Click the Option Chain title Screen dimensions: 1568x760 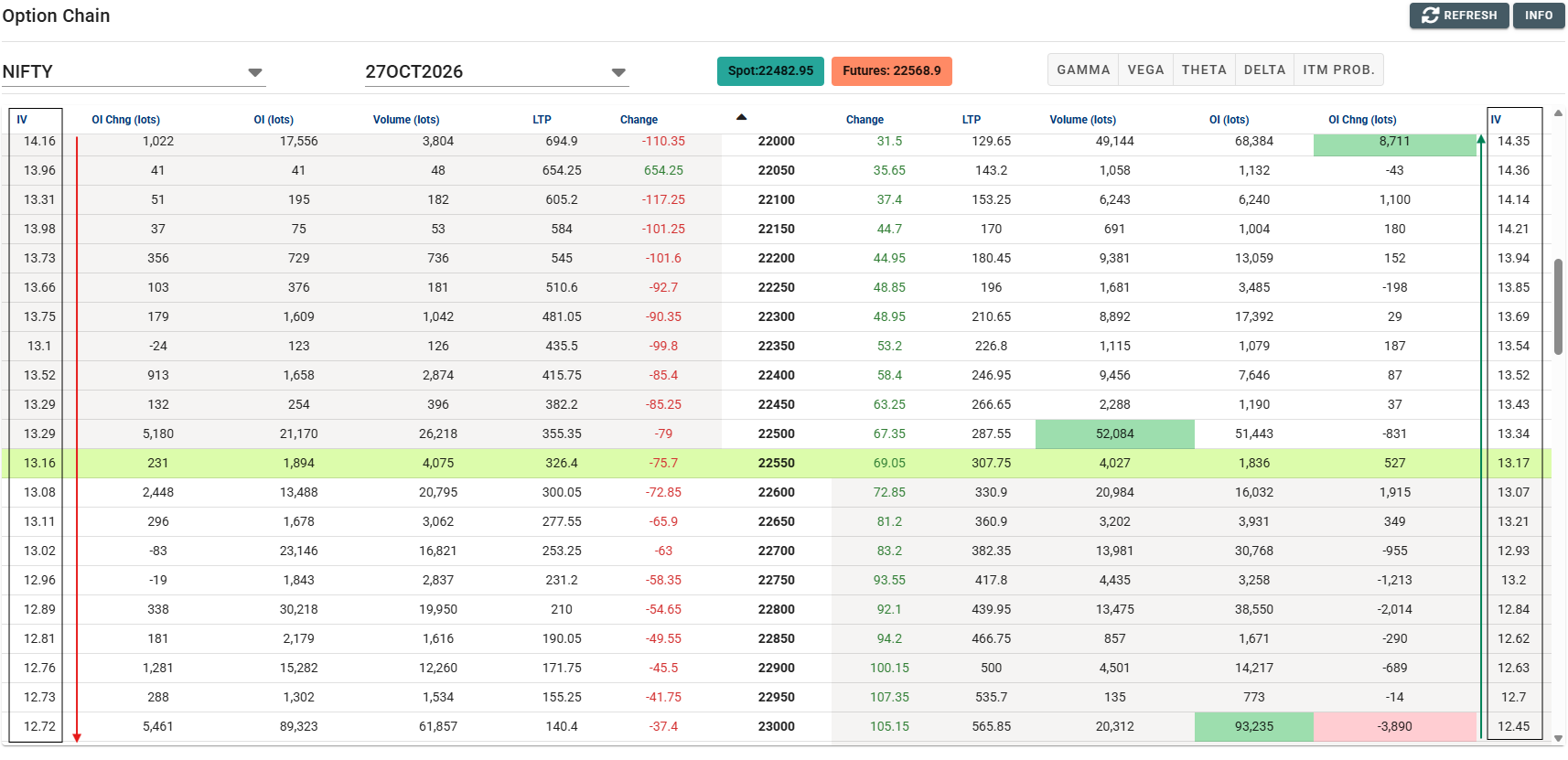click(x=56, y=16)
